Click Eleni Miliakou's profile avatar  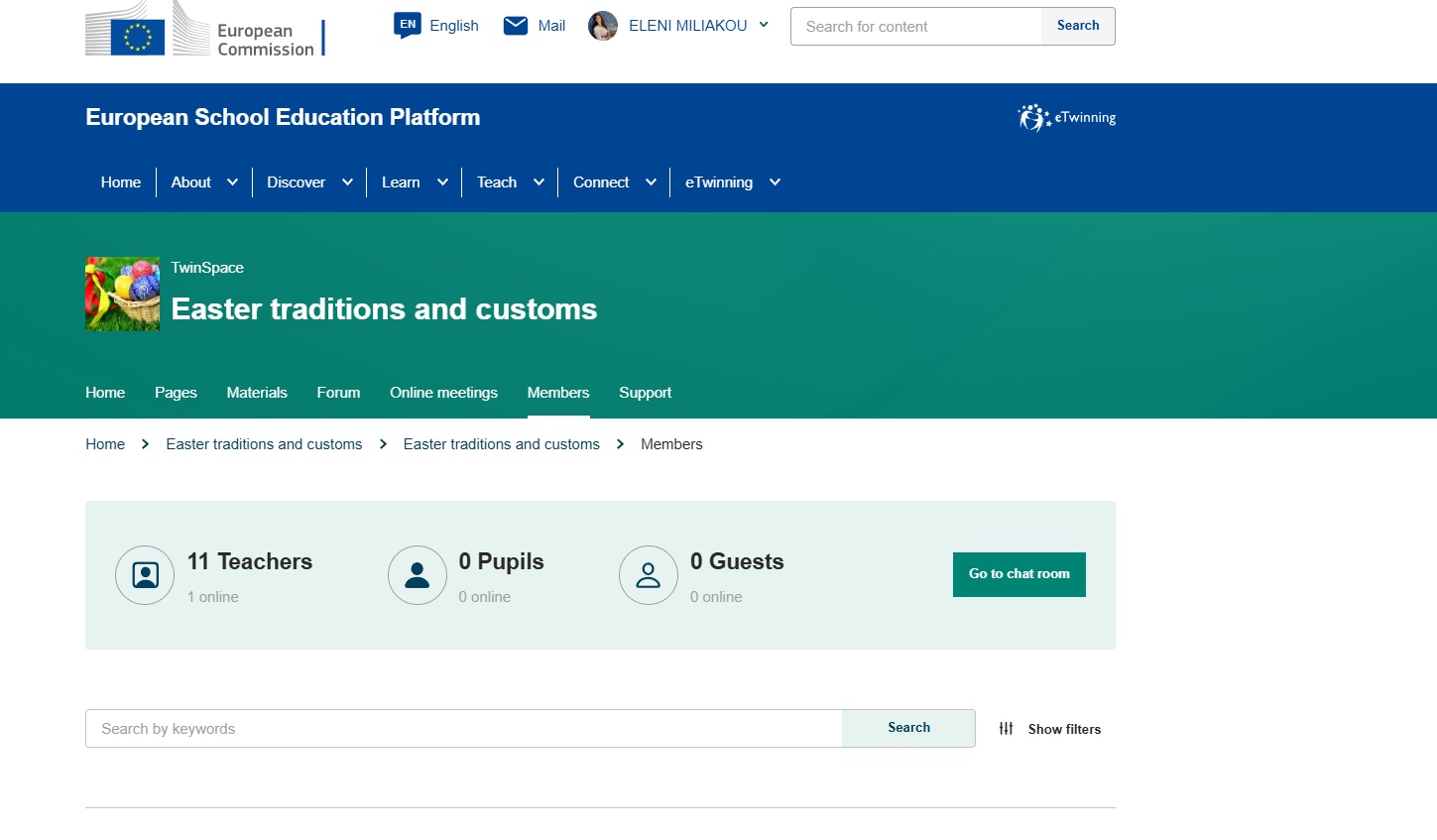click(603, 26)
